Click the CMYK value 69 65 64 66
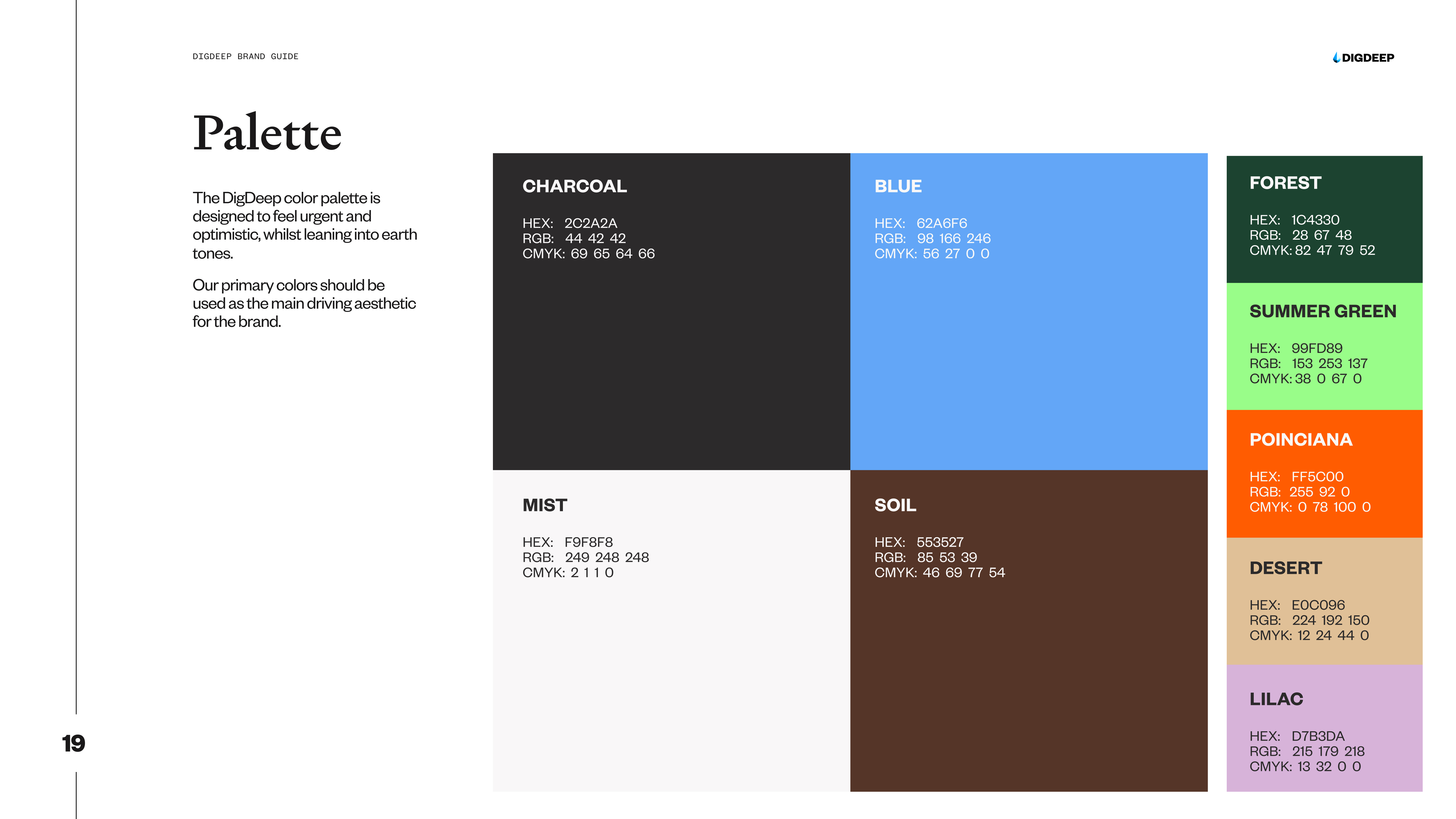This screenshot has height=819, width=1456. (x=613, y=254)
